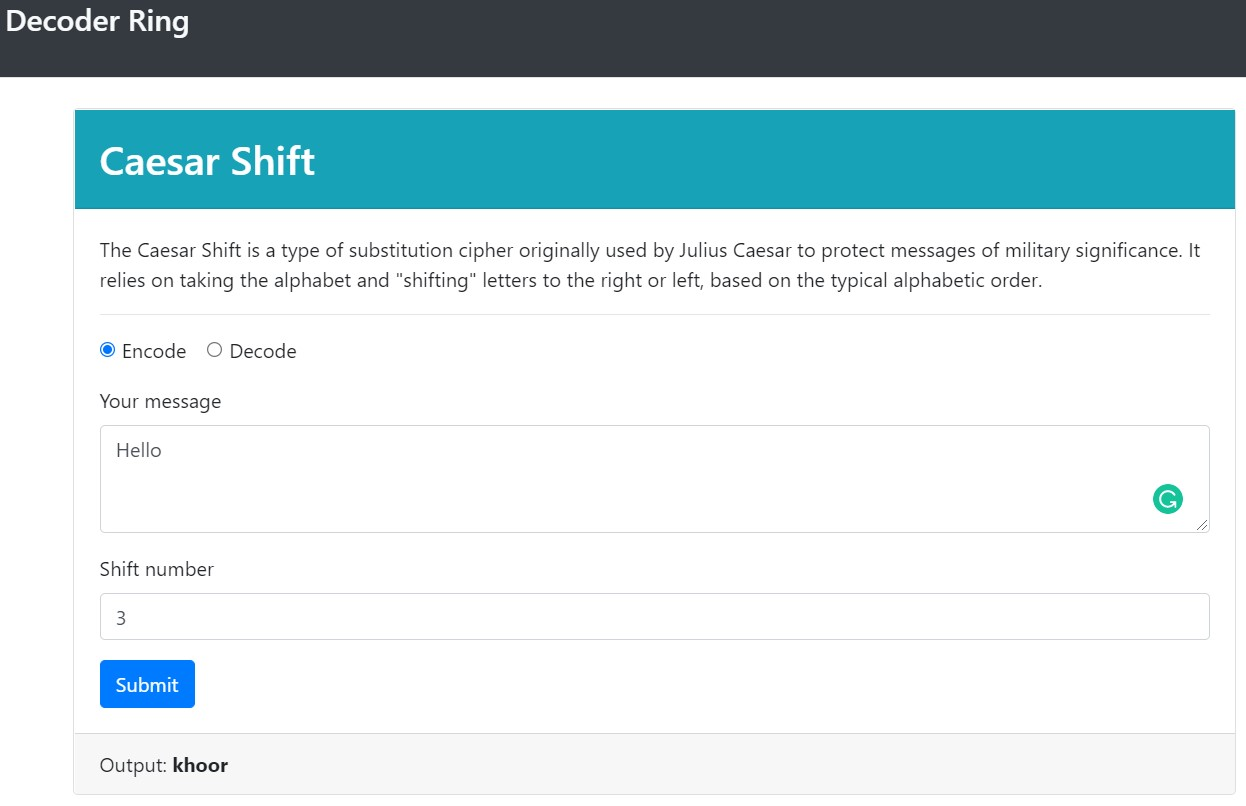Click the Encode label text
The height and width of the screenshot is (806, 1246).
point(154,351)
